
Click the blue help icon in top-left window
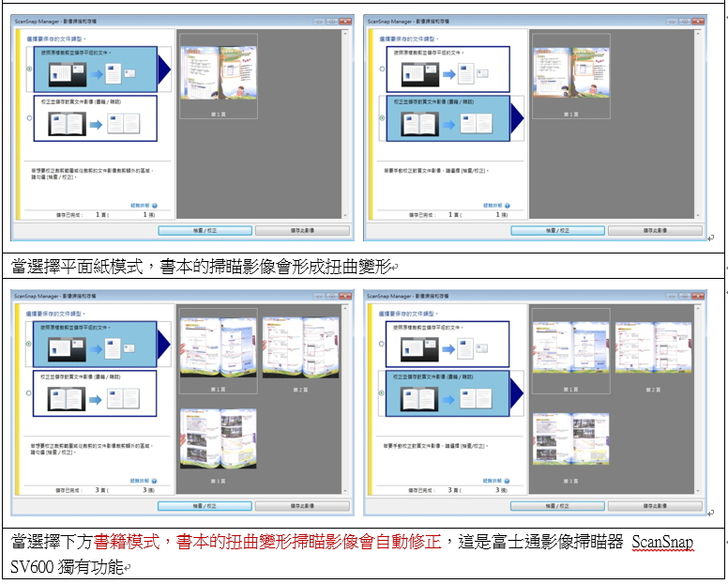coord(155,205)
